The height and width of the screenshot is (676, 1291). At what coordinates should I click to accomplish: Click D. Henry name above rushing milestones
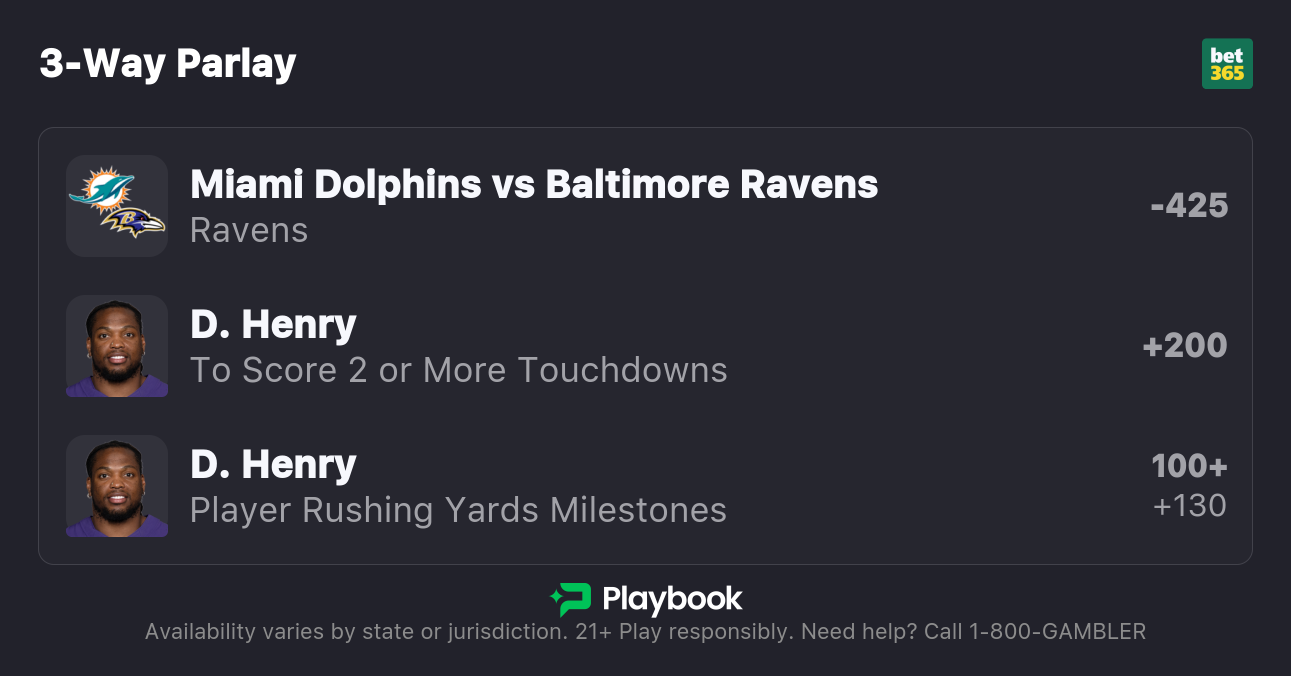click(x=273, y=465)
